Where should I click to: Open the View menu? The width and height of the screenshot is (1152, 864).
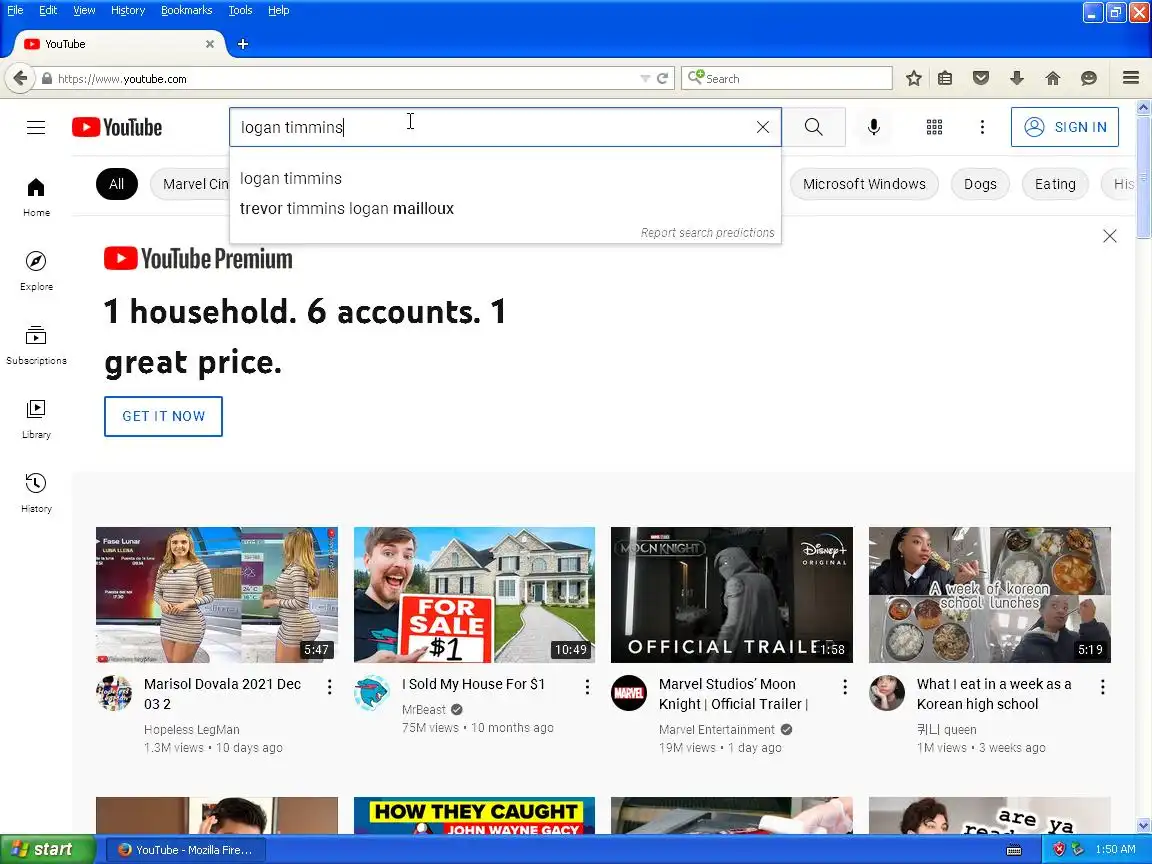(84, 10)
